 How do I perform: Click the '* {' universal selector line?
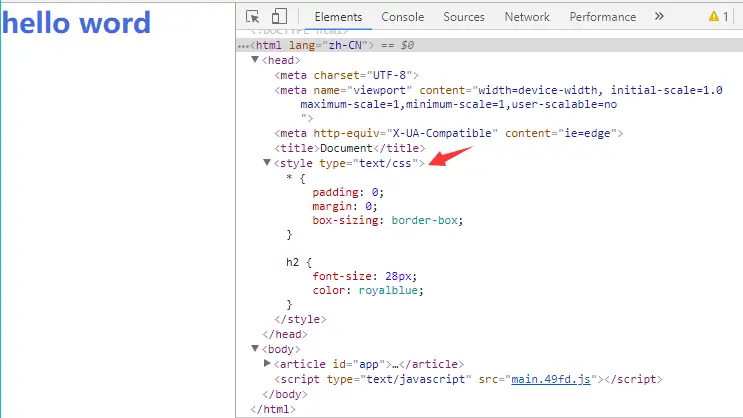point(296,179)
